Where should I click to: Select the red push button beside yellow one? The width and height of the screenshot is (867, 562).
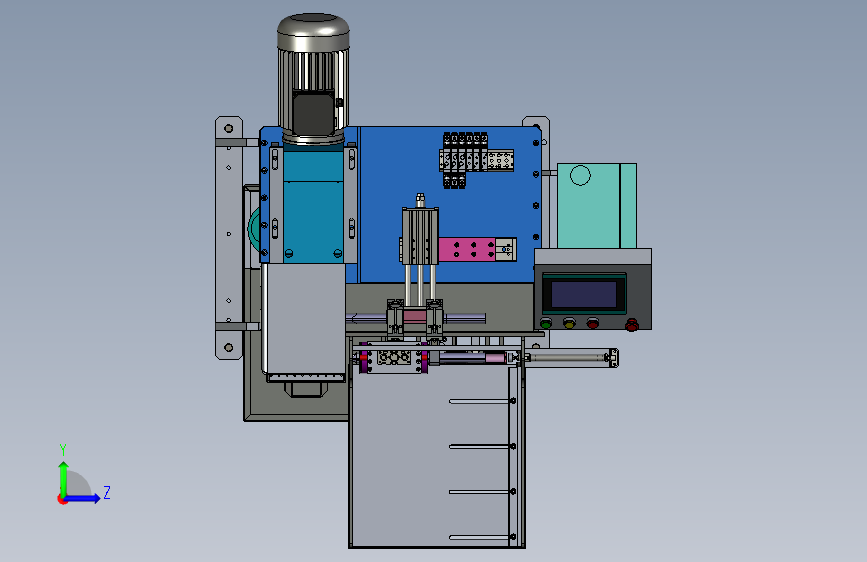tap(592, 323)
